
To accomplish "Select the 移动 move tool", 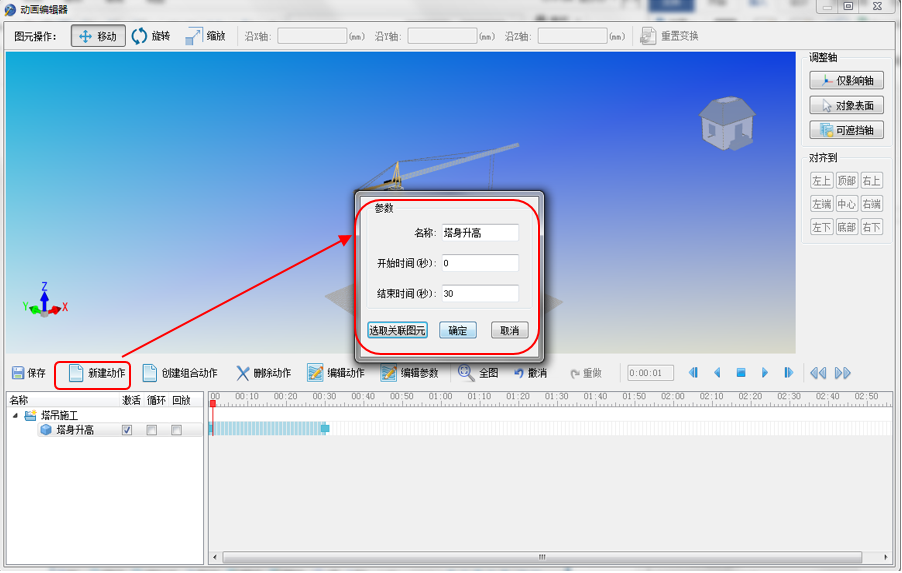I will click(x=98, y=36).
